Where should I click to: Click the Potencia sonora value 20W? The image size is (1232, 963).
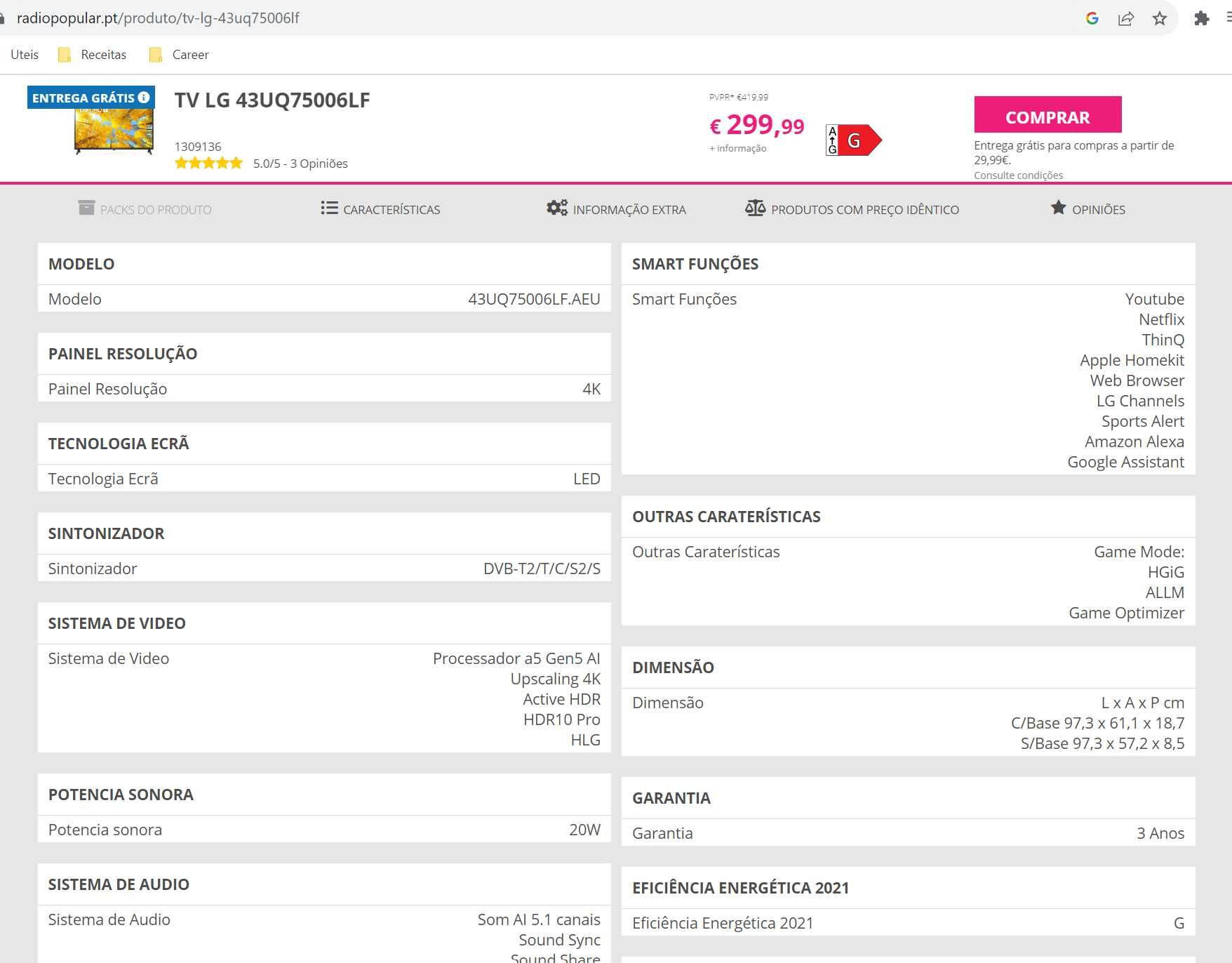pyautogui.click(x=584, y=830)
